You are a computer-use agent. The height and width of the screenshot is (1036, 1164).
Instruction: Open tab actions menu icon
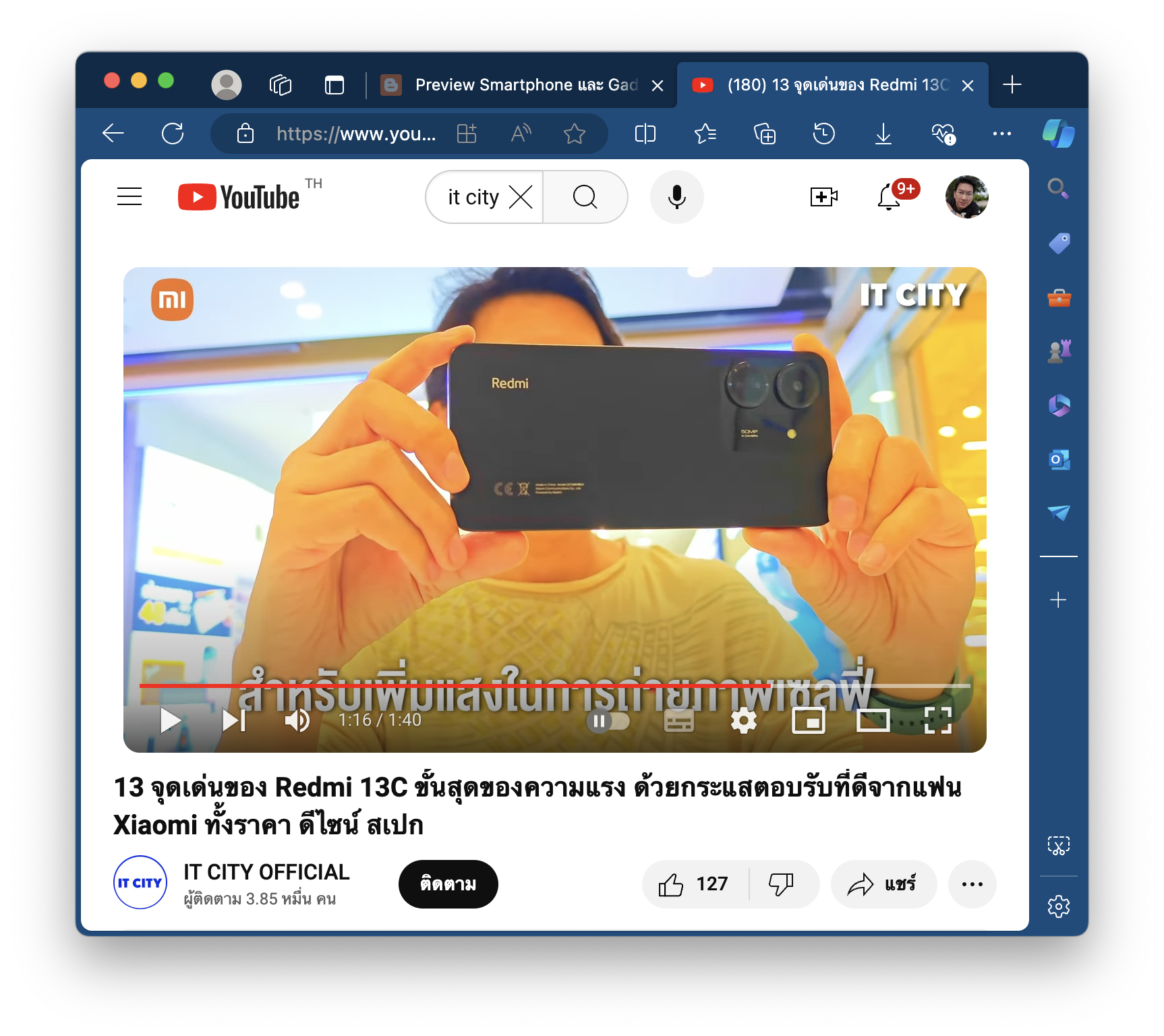334,85
